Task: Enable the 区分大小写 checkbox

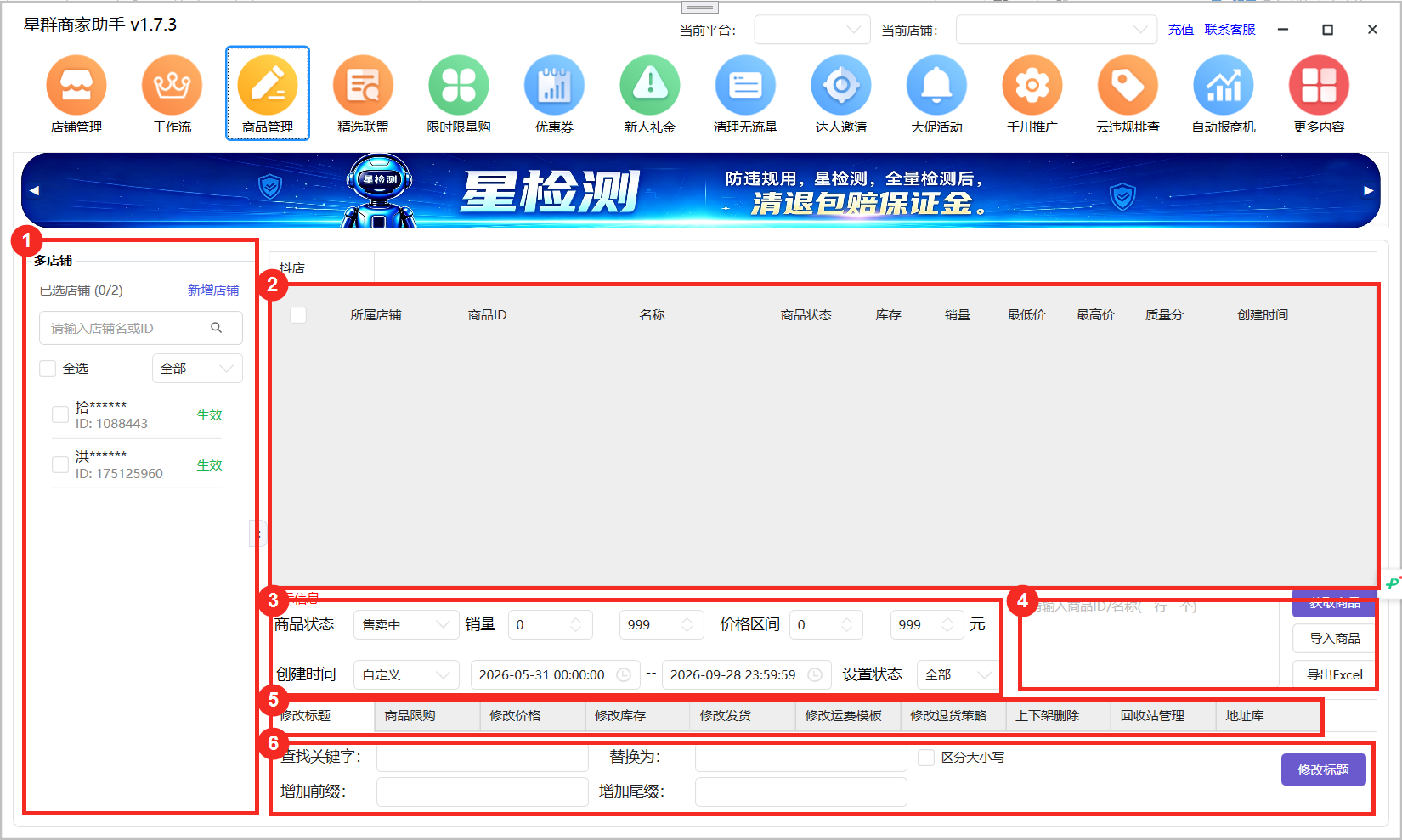Action: [x=926, y=758]
